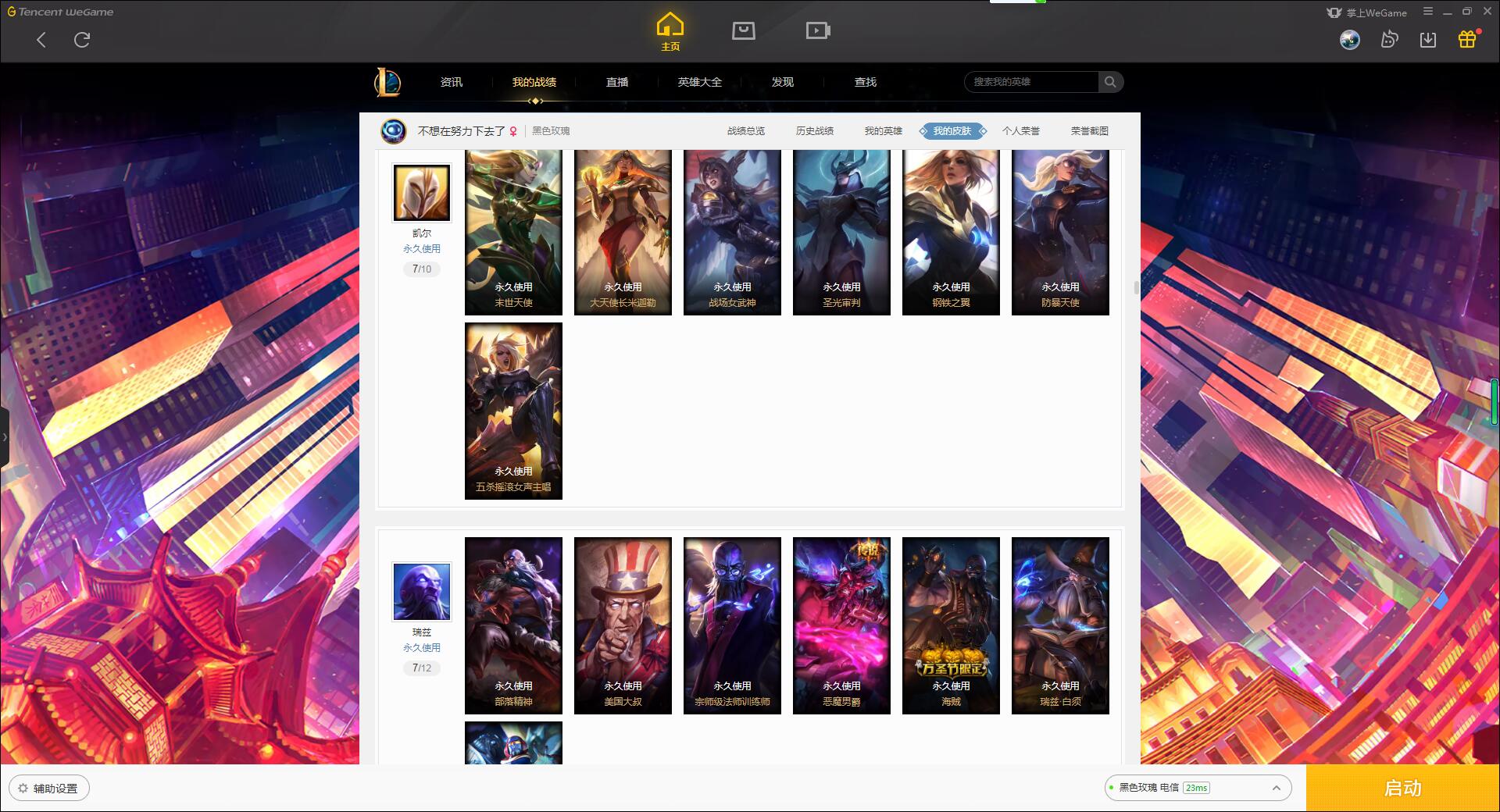Open 掌上WeGame mobile link

tap(1366, 12)
